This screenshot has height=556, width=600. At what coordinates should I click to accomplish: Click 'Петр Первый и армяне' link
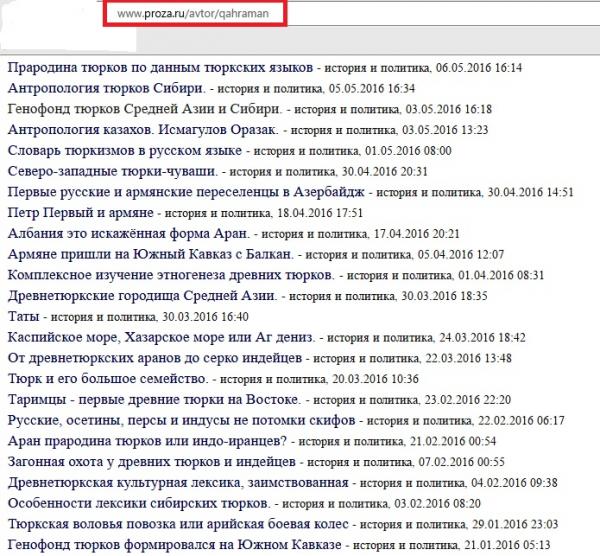click(80, 213)
